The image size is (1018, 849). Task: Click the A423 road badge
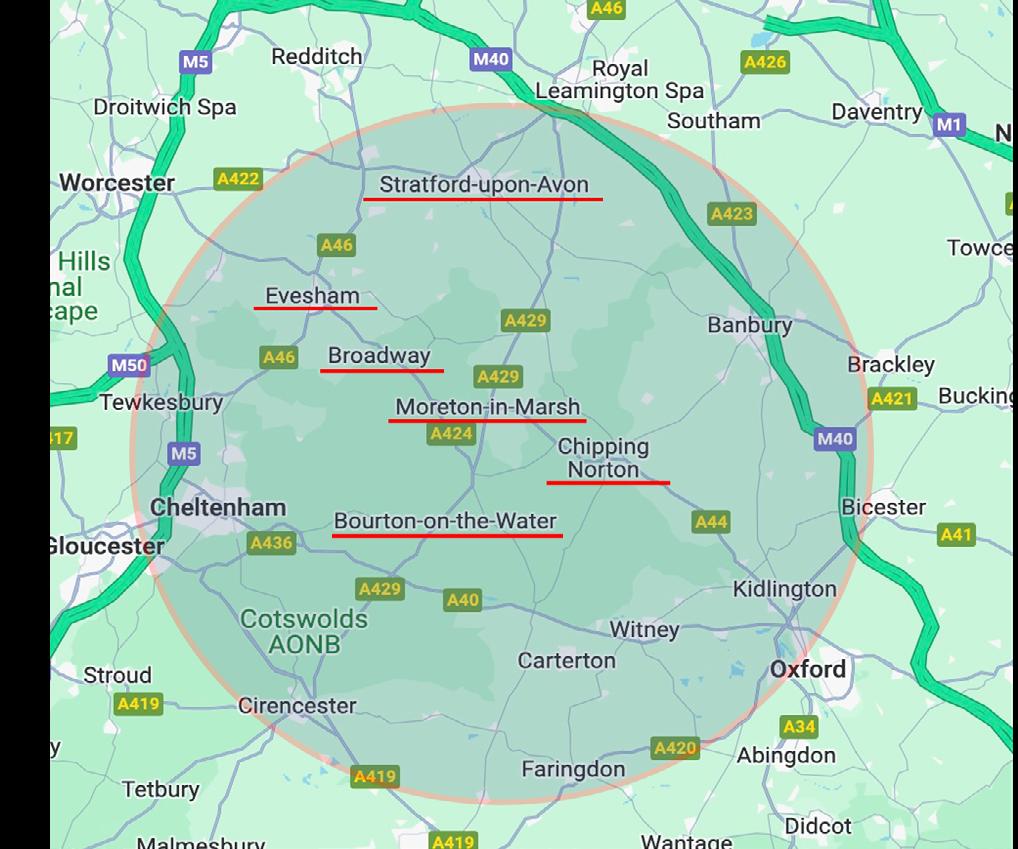click(x=732, y=214)
